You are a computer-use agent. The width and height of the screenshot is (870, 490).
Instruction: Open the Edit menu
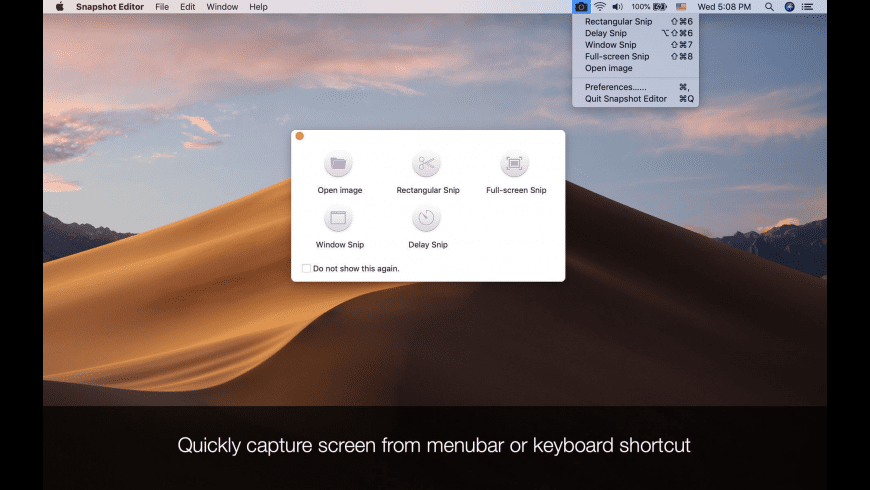pos(188,7)
